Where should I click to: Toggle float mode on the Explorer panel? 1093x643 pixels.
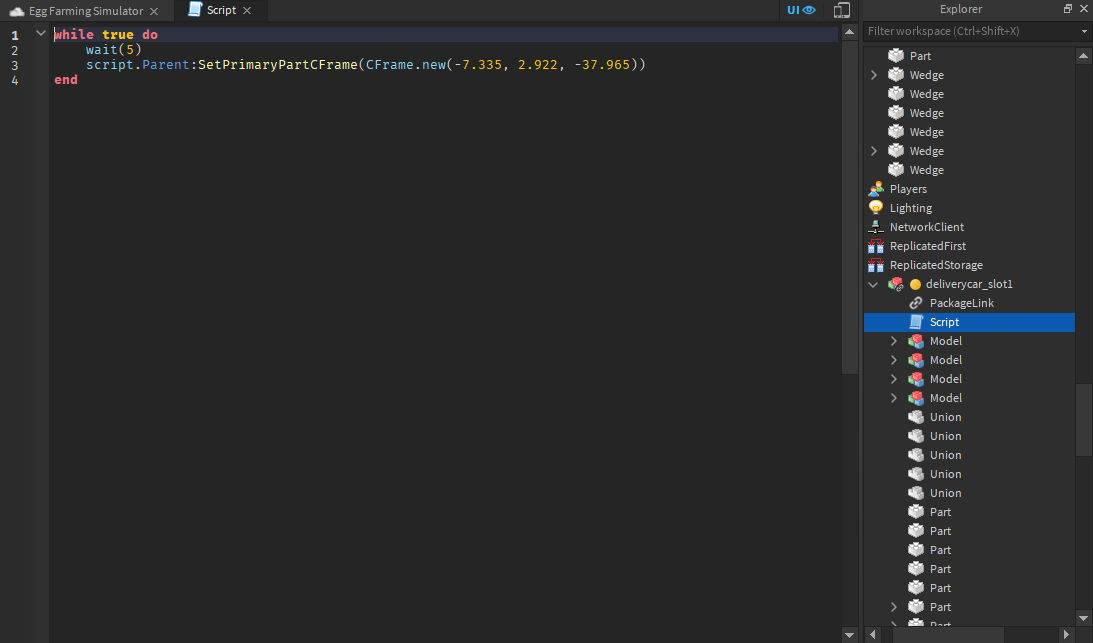(1068, 9)
